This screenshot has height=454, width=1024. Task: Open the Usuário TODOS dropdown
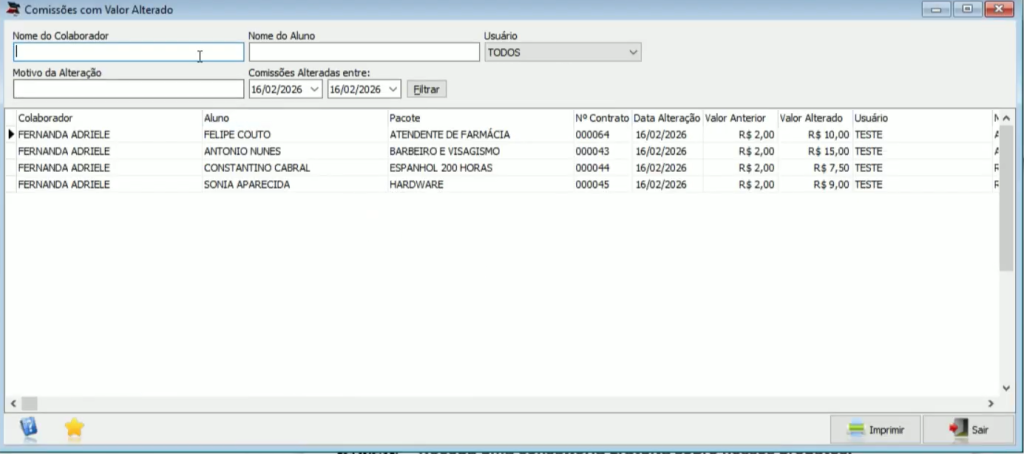(x=562, y=52)
